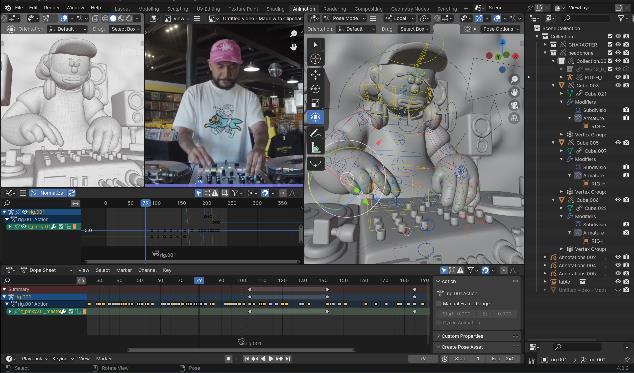Image resolution: width=634 pixels, height=373 pixels.
Task: Toggle the blue overlays button in the right viewport header
Action: click(497, 18)
